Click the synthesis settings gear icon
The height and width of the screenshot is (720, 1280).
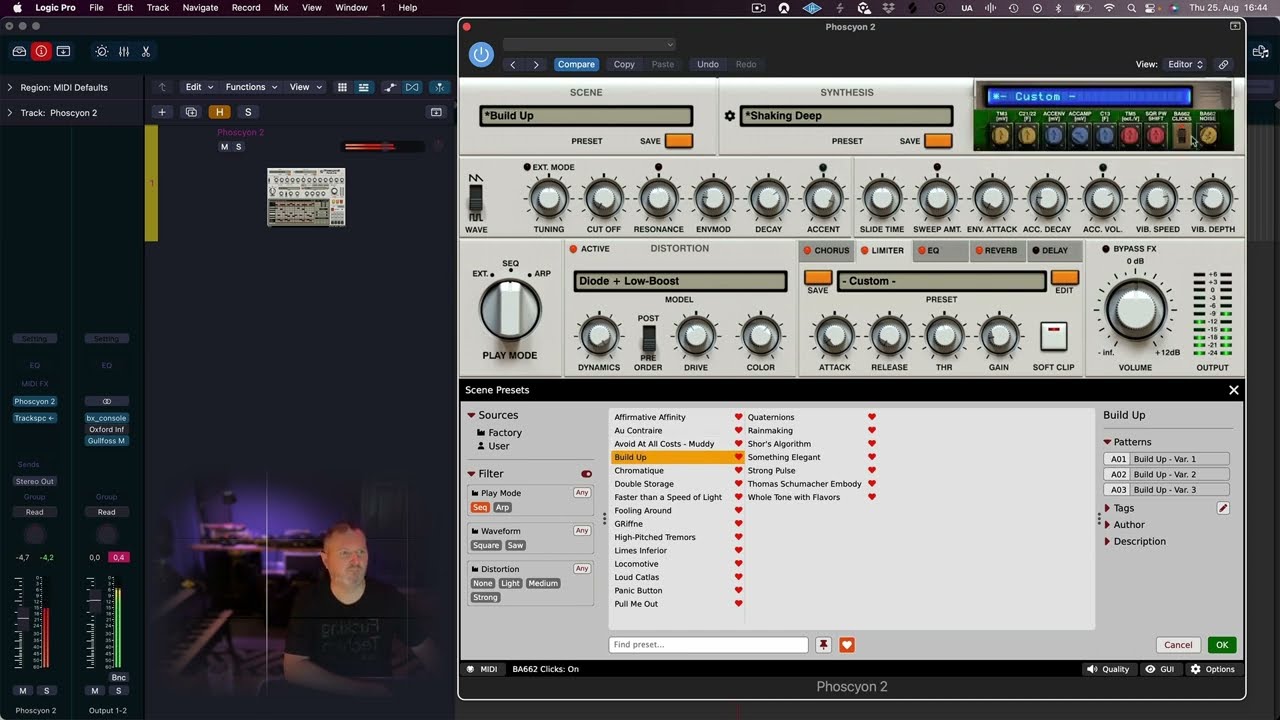pyautogui.click(x=729, y=116)
